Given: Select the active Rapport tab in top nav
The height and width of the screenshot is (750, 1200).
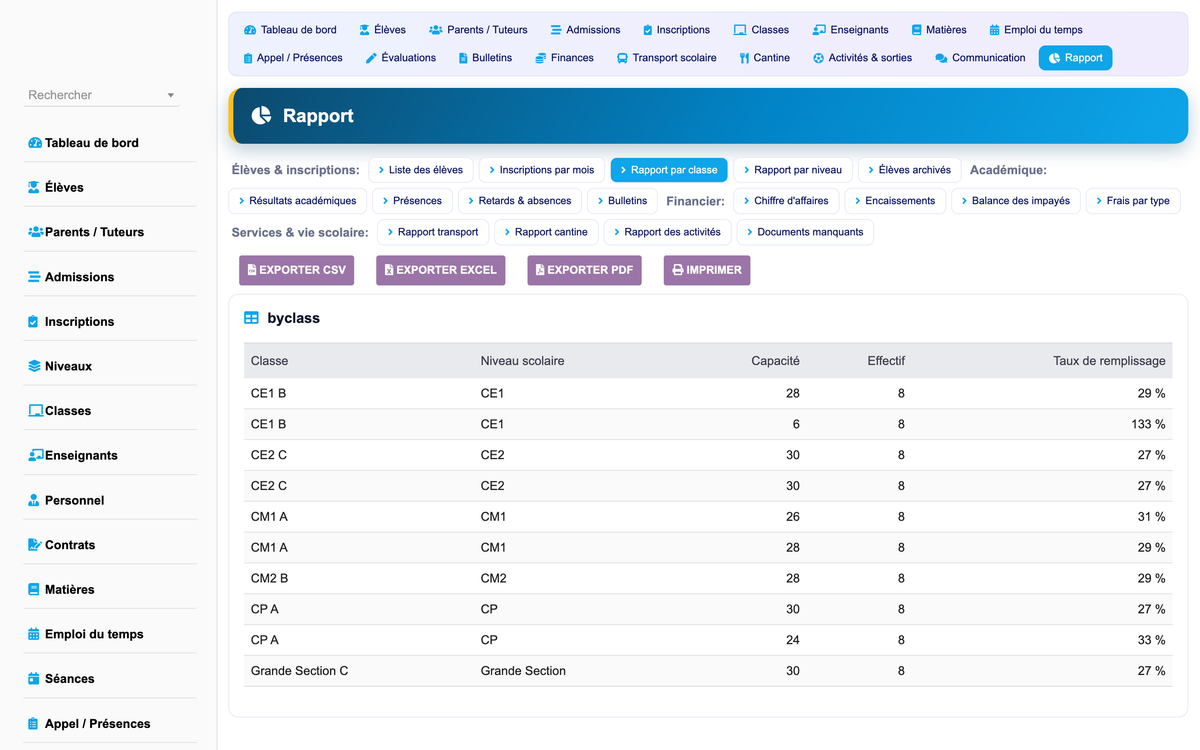Looking at the screenshot, I should [1075, 58].
